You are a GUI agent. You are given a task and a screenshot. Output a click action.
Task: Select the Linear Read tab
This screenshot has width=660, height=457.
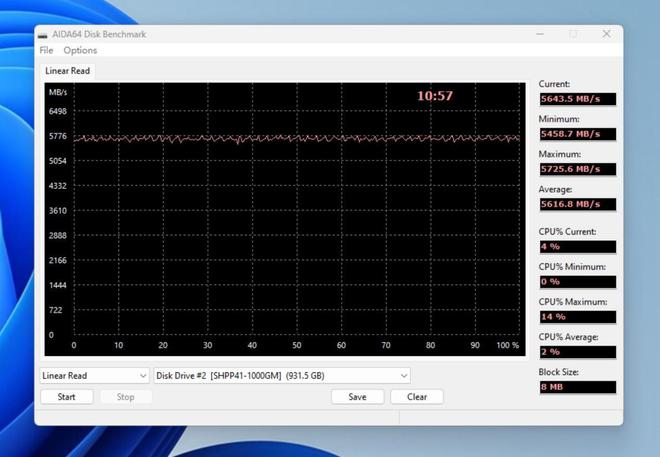(67, 71)
